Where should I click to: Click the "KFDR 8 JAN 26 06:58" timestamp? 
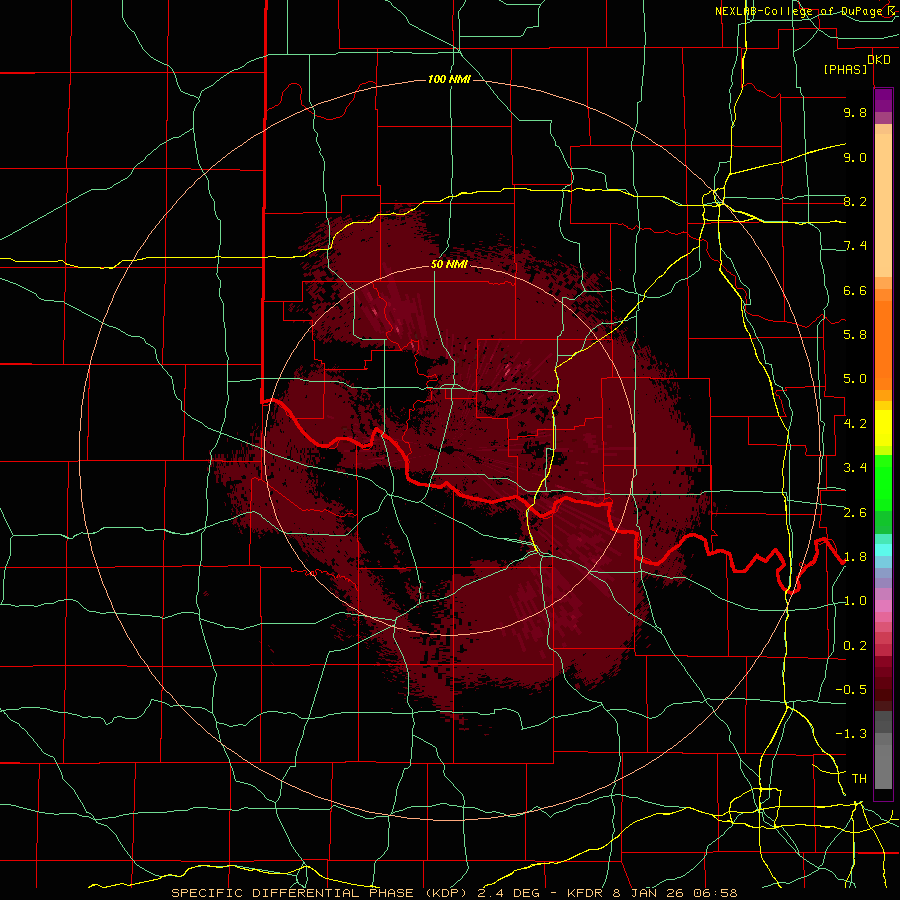coord(652,893)
